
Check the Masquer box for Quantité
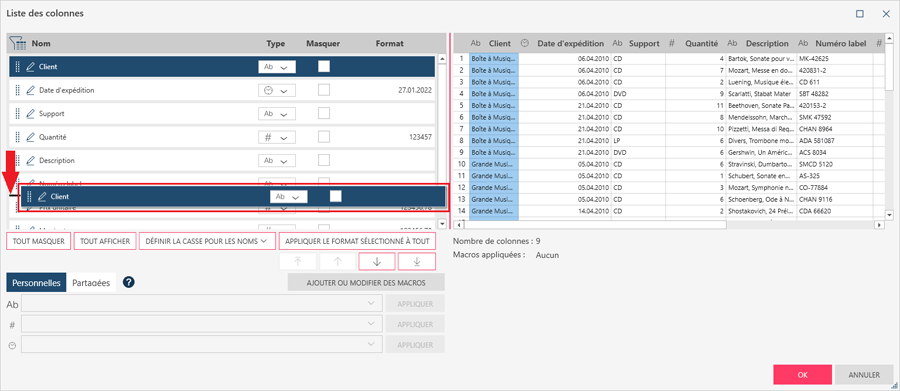(324, 137)
